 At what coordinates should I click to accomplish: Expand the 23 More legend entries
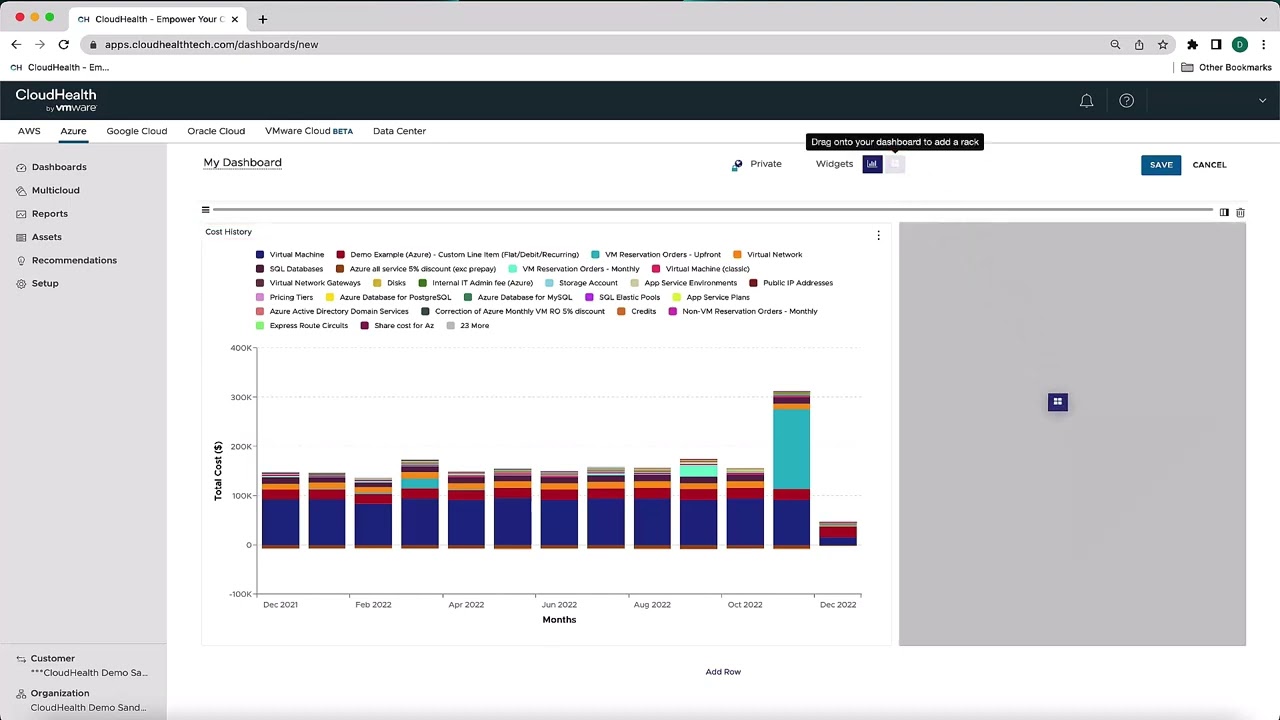[467, 325]
